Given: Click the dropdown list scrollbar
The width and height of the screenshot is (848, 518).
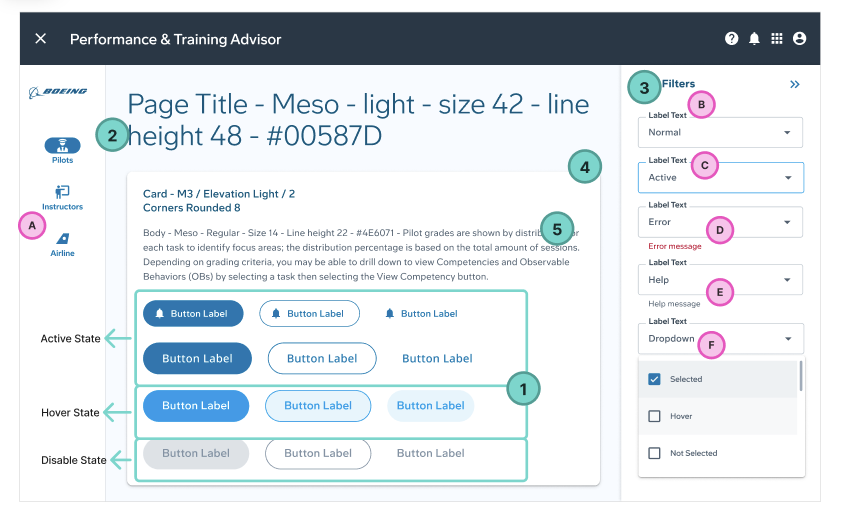Looking at the screenshot, I should pyautogui.click(x=800, y=376).
